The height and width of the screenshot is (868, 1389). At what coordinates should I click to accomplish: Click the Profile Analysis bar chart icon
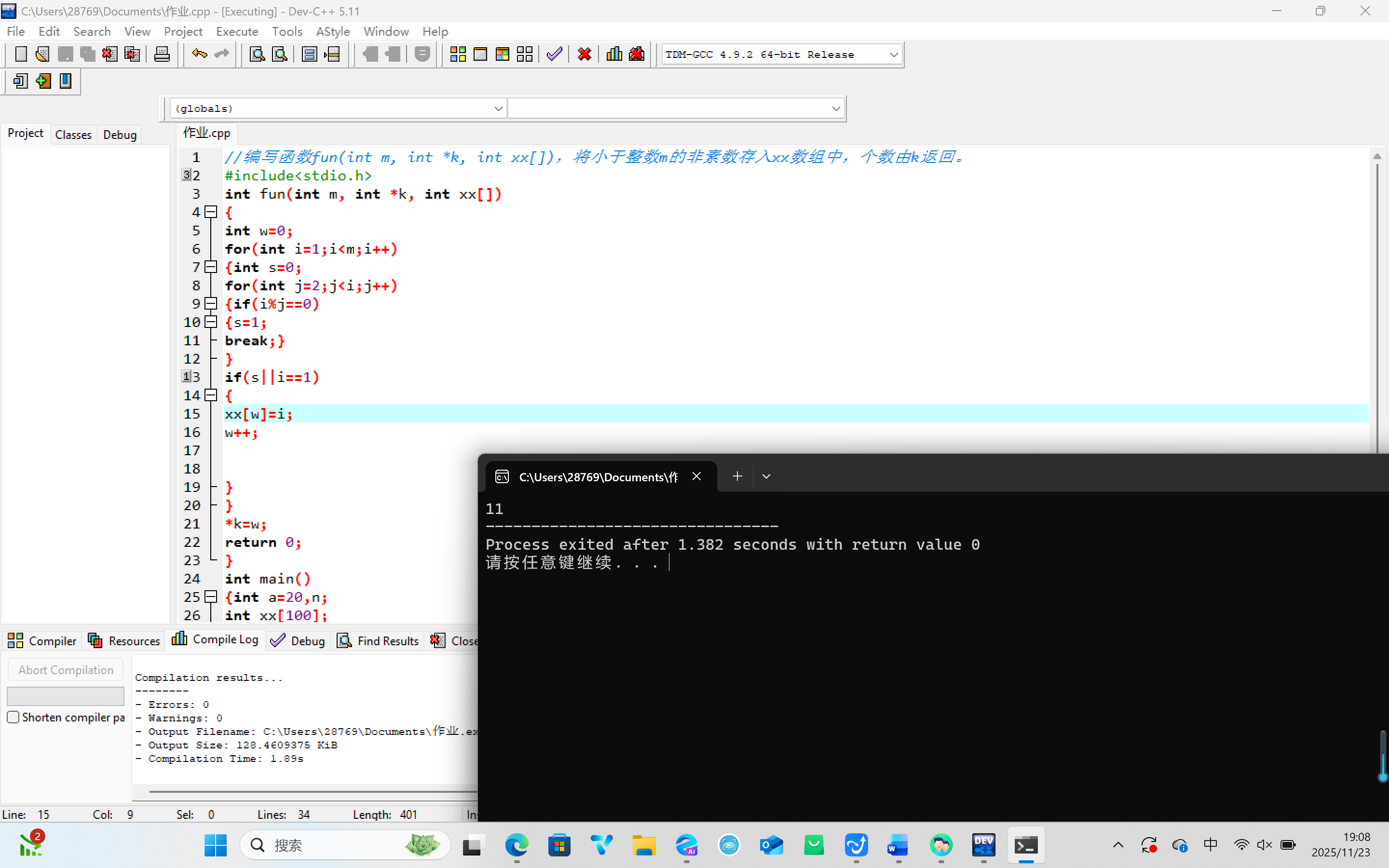[613, 54]
